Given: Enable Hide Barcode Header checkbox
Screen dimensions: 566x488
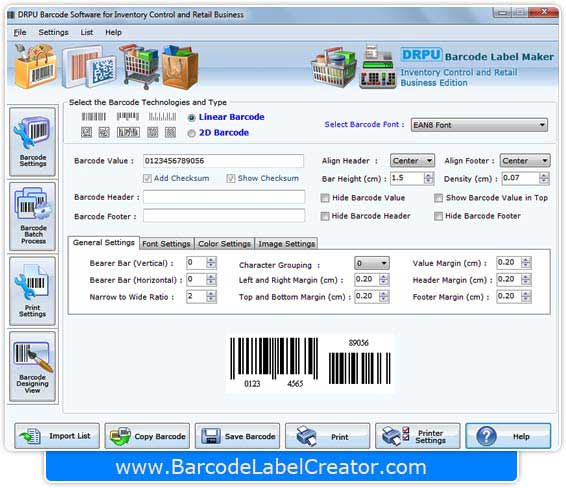Looking at the screenshot, I should coord(325,216).
